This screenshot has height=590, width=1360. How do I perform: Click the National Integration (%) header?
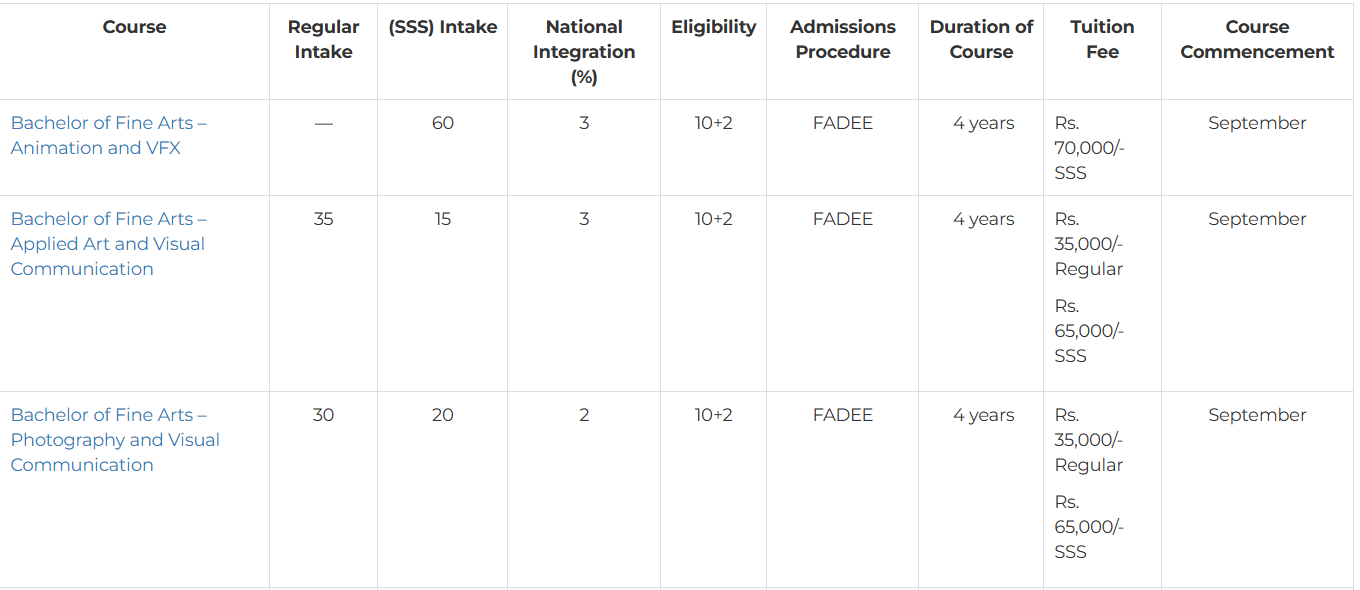click(584, 52)
